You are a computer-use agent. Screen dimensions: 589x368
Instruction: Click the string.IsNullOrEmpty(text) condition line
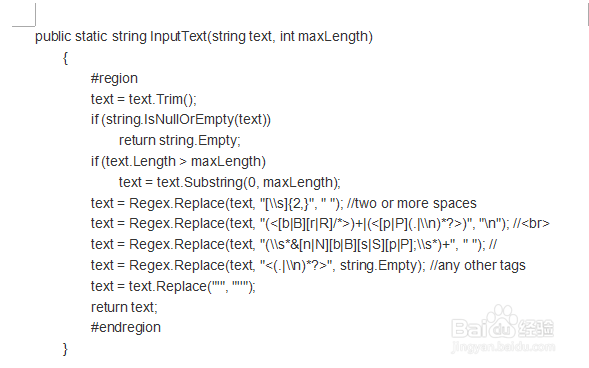coord(181,119)
